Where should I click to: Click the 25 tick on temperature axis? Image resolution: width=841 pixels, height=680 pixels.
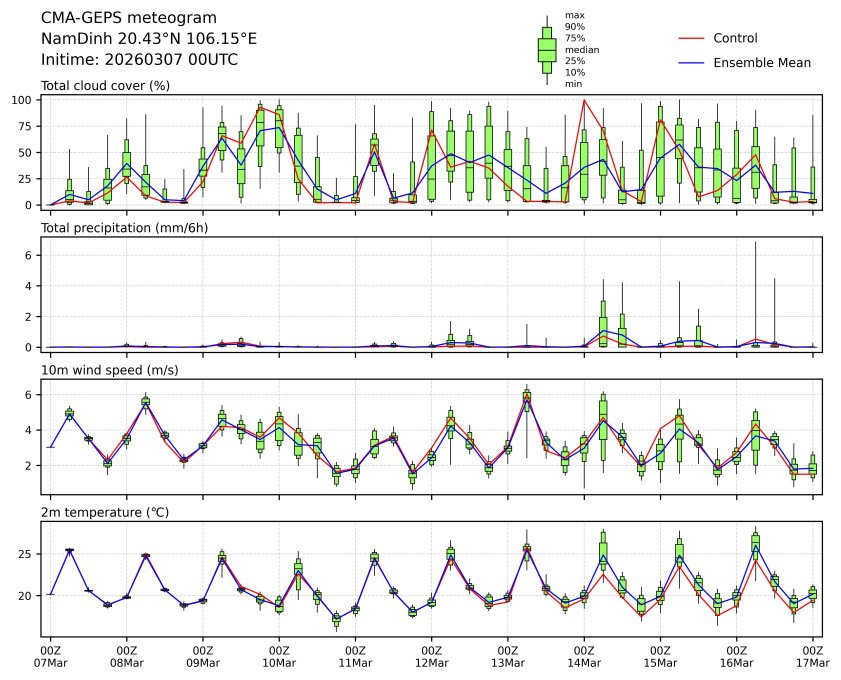[27, 554]
